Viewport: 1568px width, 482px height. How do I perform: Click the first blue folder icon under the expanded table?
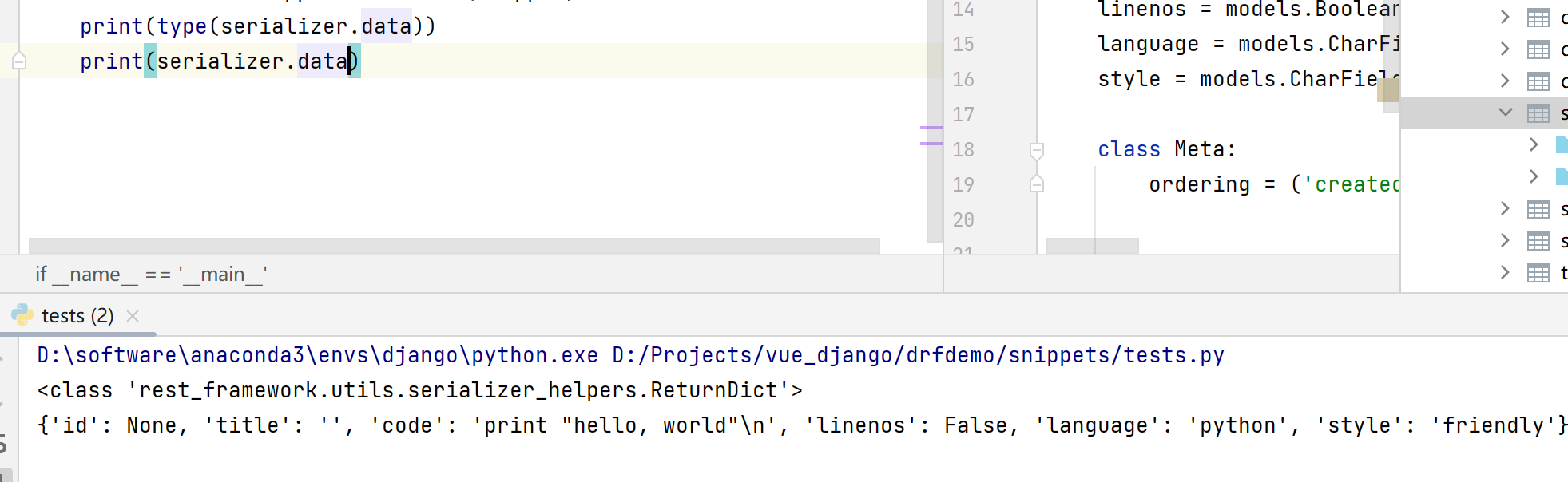pos(1561,144)
